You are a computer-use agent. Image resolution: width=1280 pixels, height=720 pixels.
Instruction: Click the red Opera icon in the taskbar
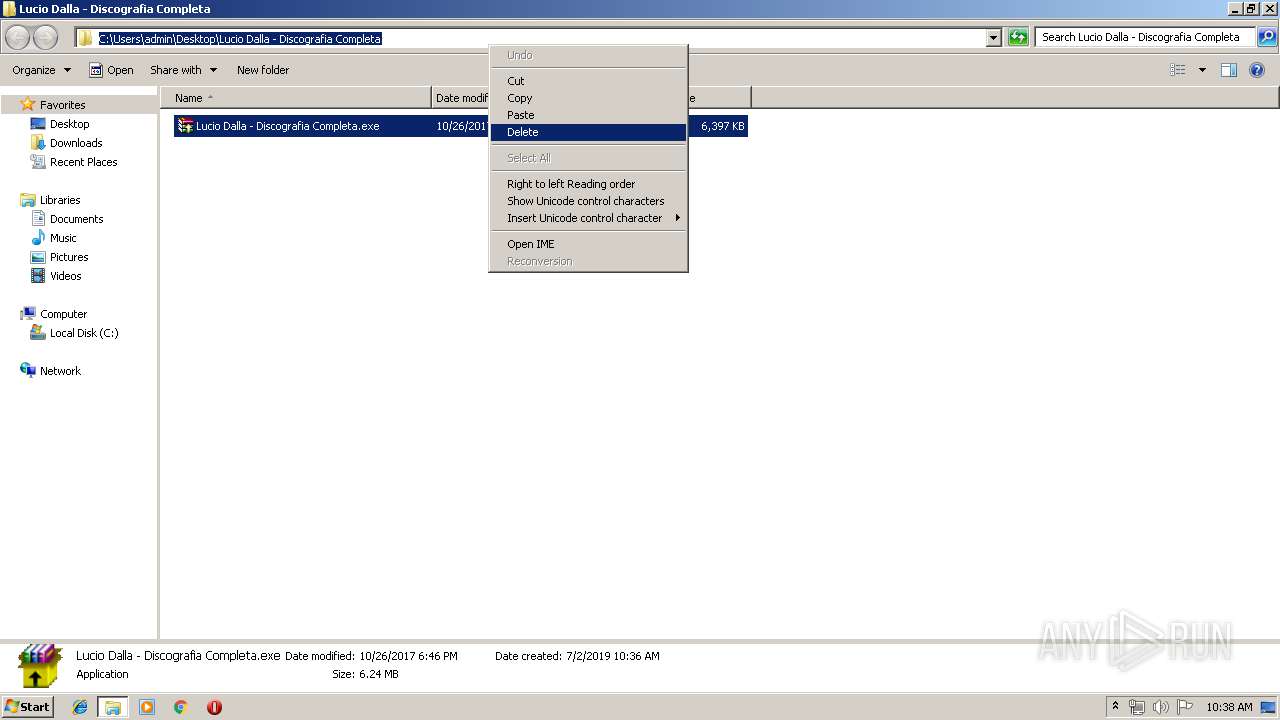pyautogui.click(x=214, y=707)
